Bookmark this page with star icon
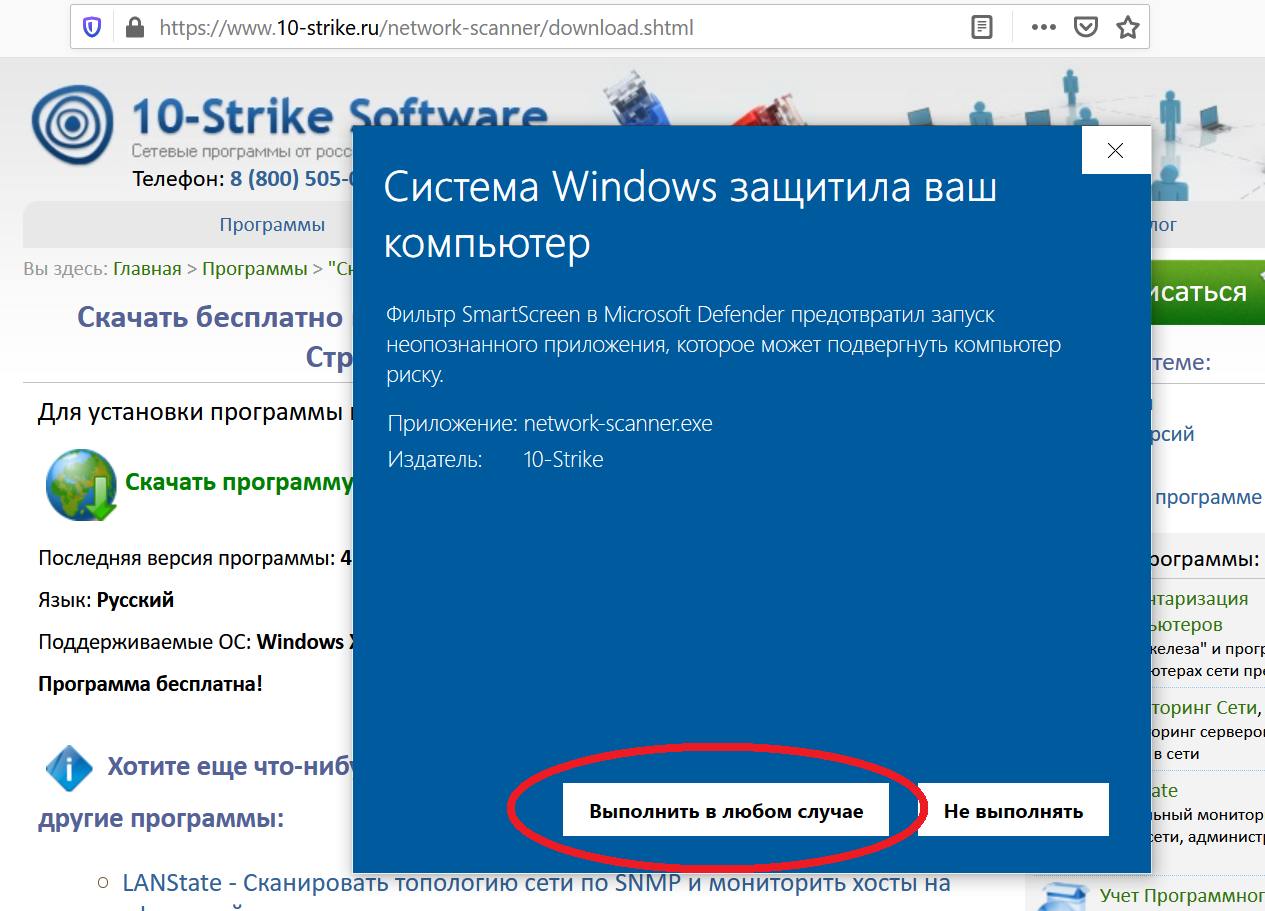Viewport: 1265px width, 911px height. (1128, 28)
